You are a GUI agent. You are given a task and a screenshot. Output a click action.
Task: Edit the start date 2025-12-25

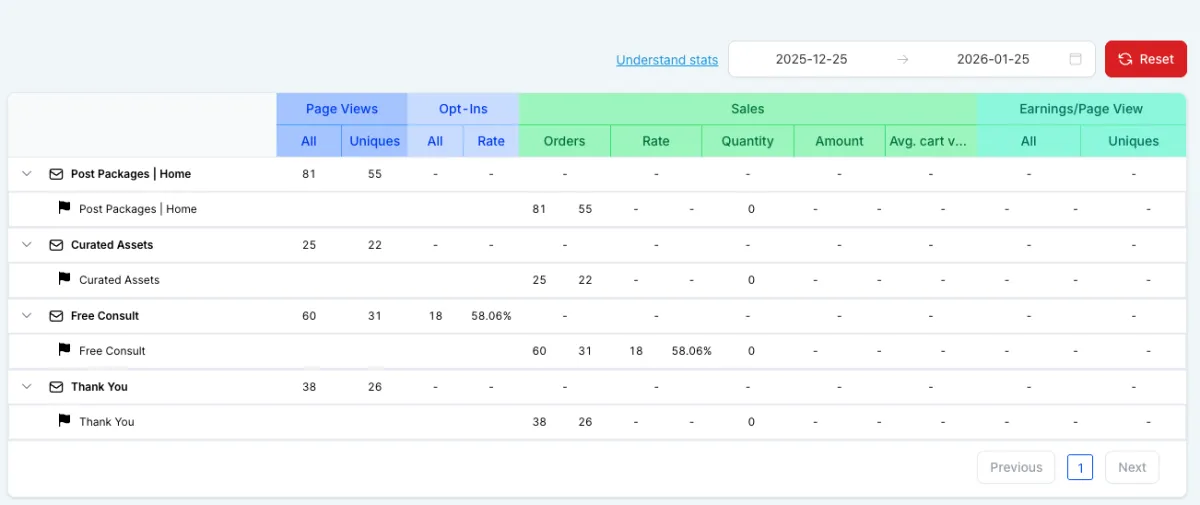coord(811,59)
